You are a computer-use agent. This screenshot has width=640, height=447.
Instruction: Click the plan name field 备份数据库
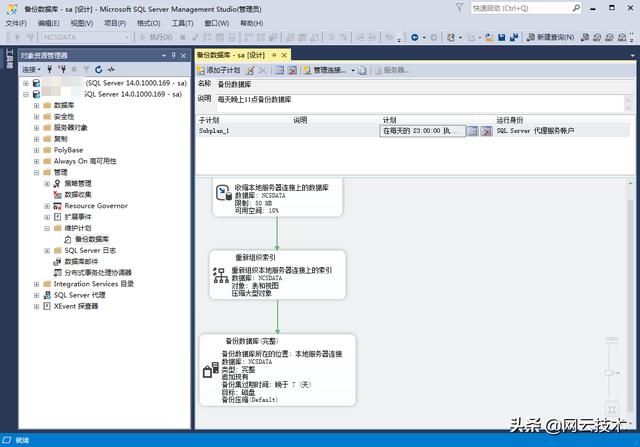424,85
